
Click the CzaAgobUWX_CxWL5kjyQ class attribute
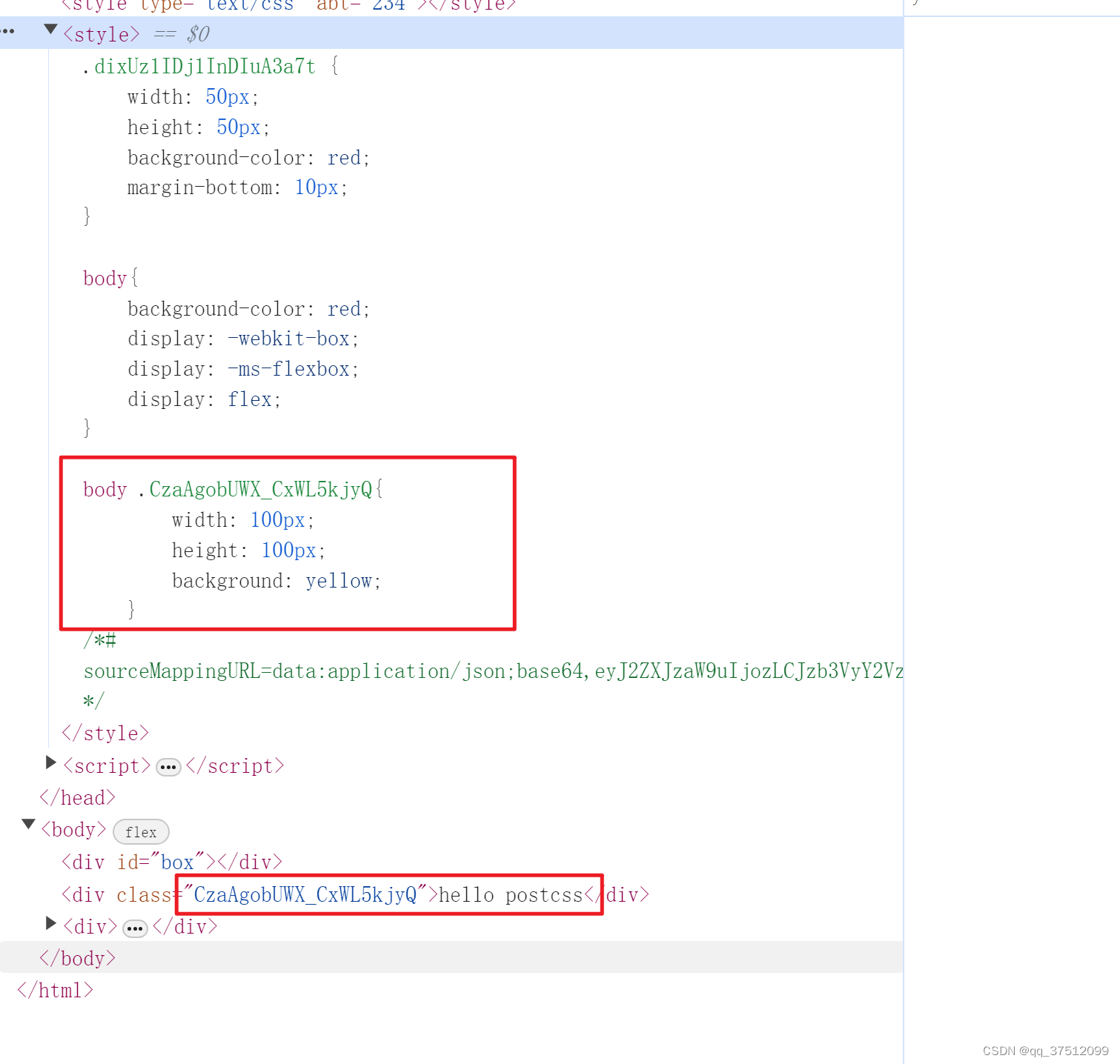(x=307, y=895)
